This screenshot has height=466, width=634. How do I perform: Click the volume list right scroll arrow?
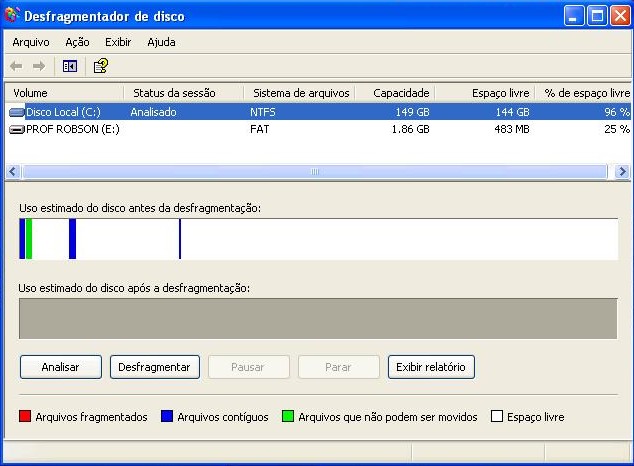tap(622, 171)
